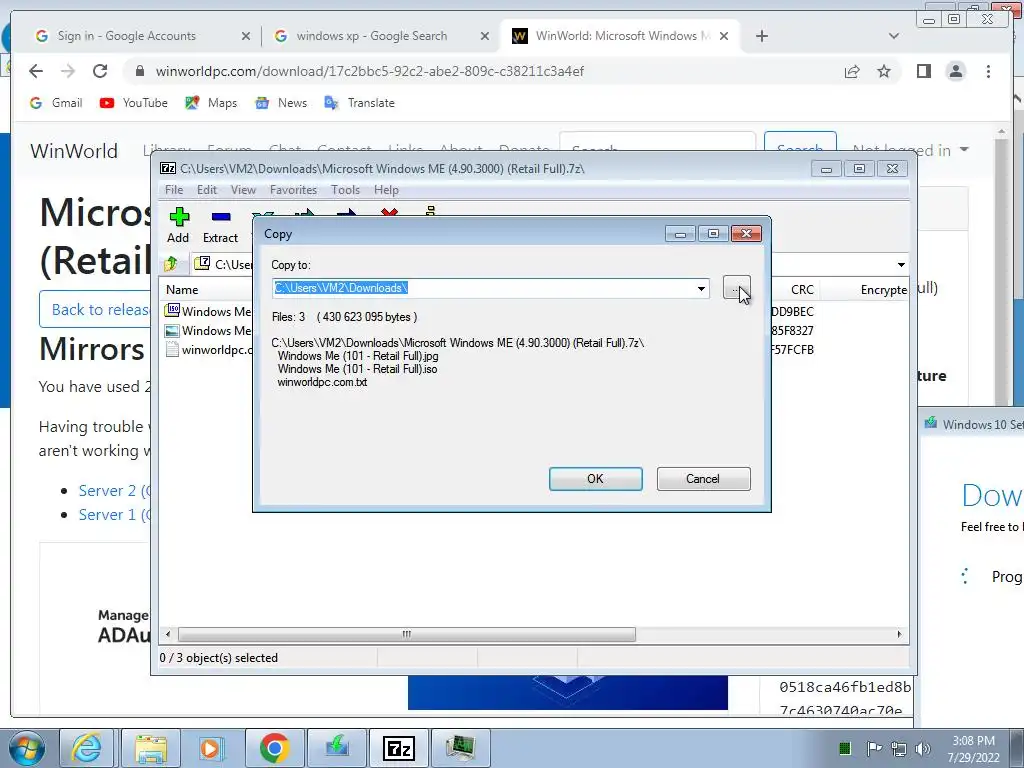Launch Internet Explorer from taskbar
The image size is (1024, 768).
click(x=86, y=748)
